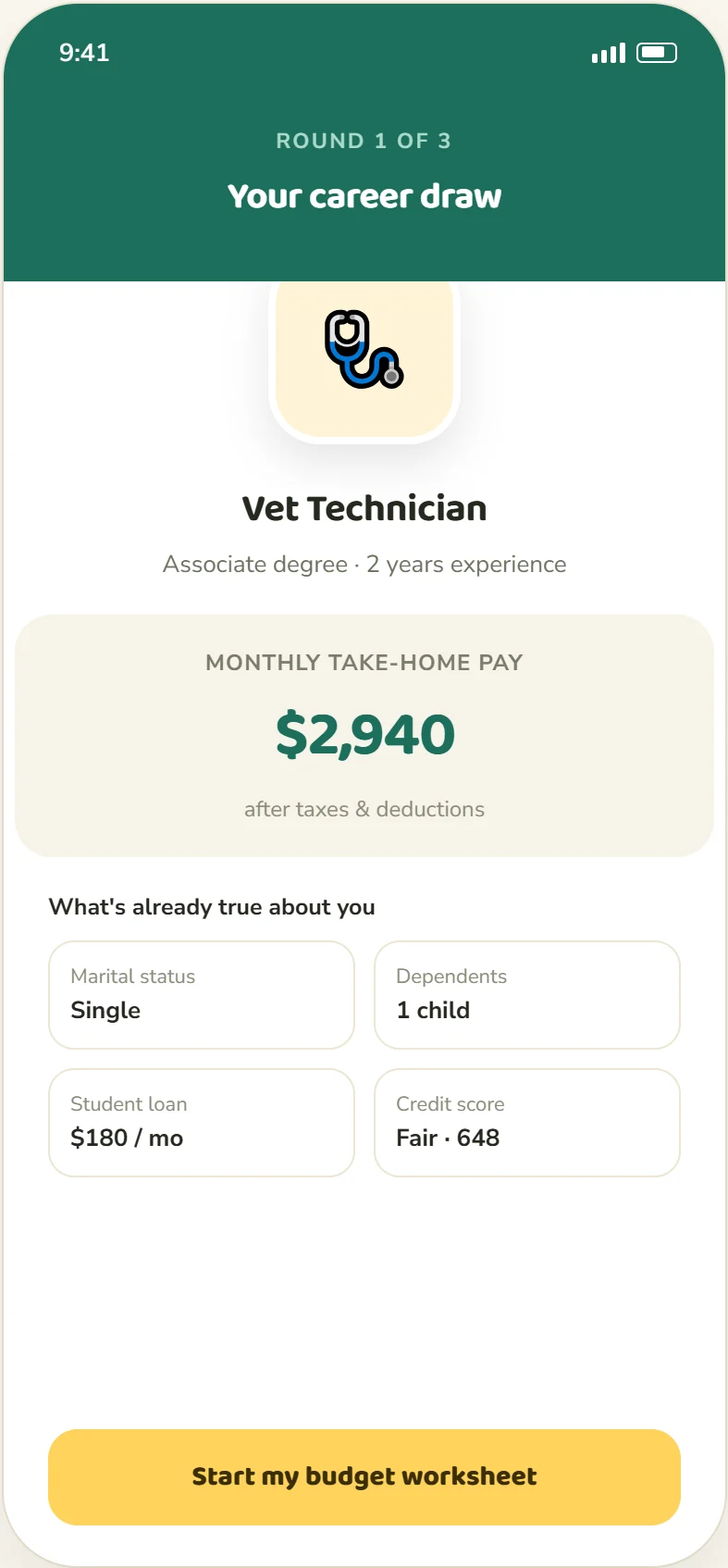This screenshot has height=1568, width=728.
Task: Start my budget worksheet
Action: (x=364, y=1476)
